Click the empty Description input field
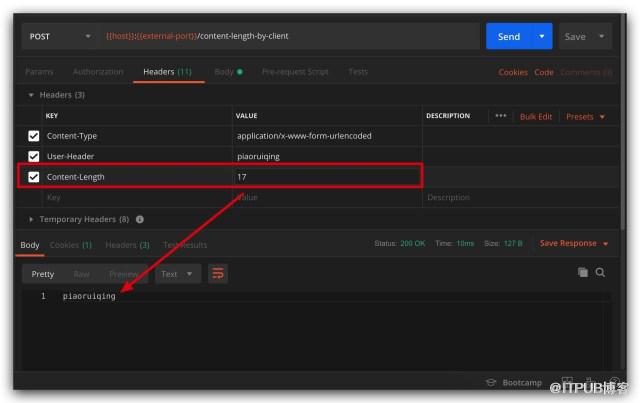Screen dimensions: 640x403 (520, 198)
